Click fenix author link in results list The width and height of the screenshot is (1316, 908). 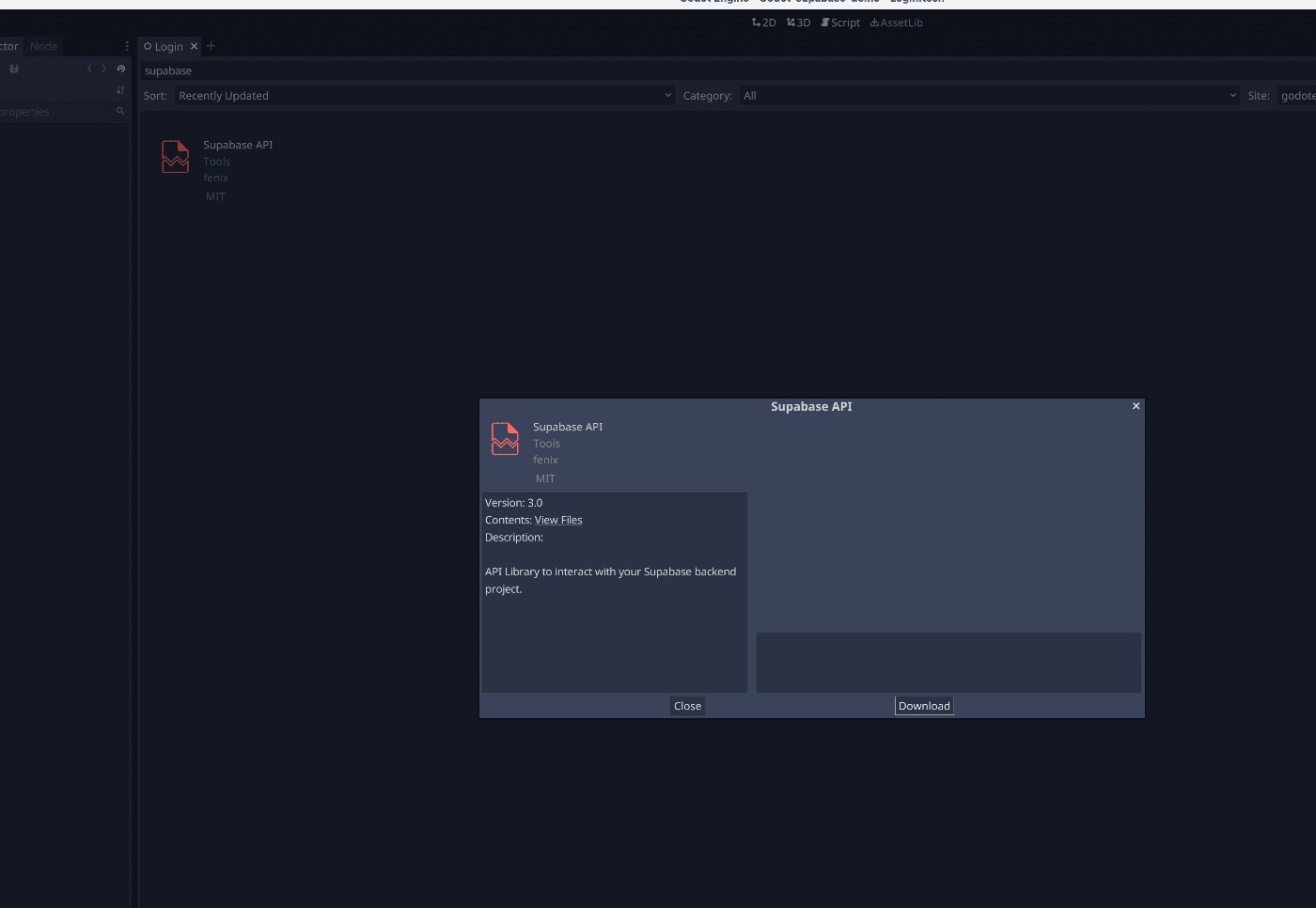[215, 178]
